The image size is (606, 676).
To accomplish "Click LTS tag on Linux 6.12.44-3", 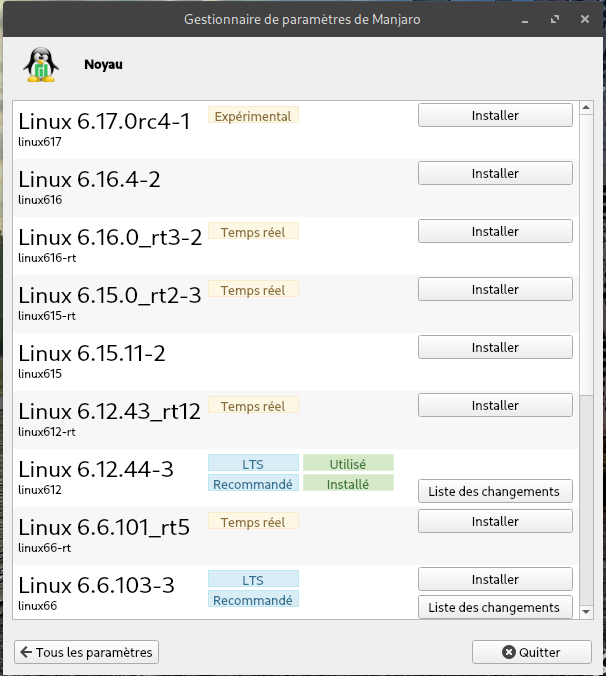I will pos(253,463).
